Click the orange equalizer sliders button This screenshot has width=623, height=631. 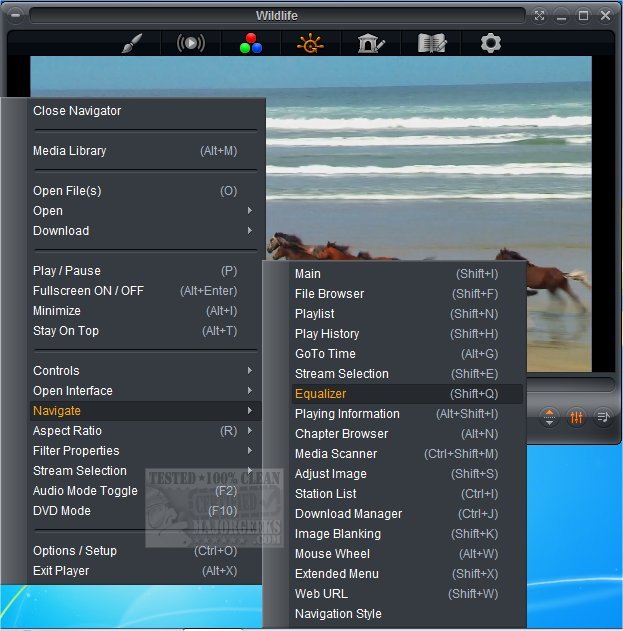click(x=577, y=418)
